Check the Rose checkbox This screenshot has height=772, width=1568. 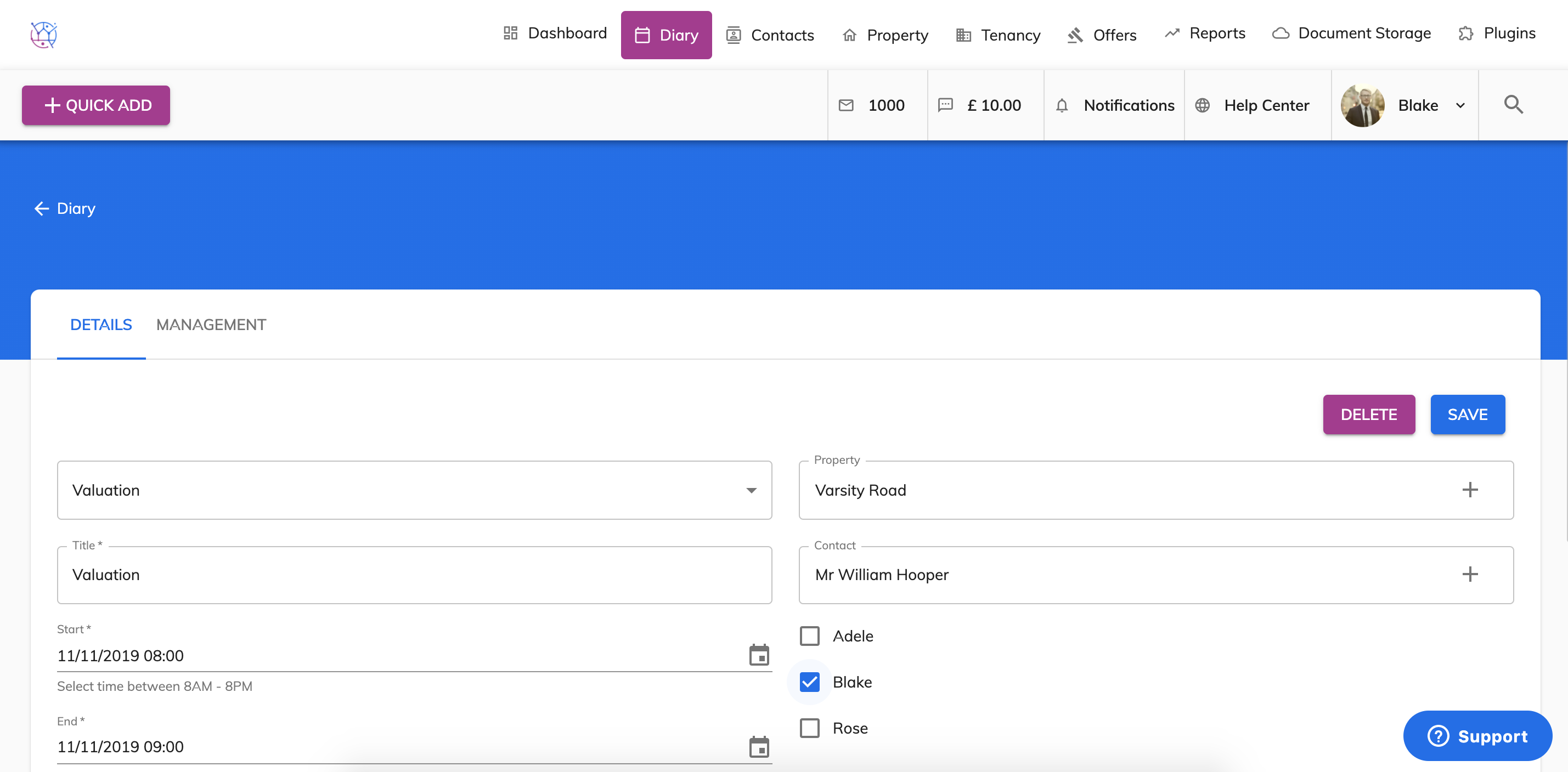pyautogui.click(x=809, y=728)
